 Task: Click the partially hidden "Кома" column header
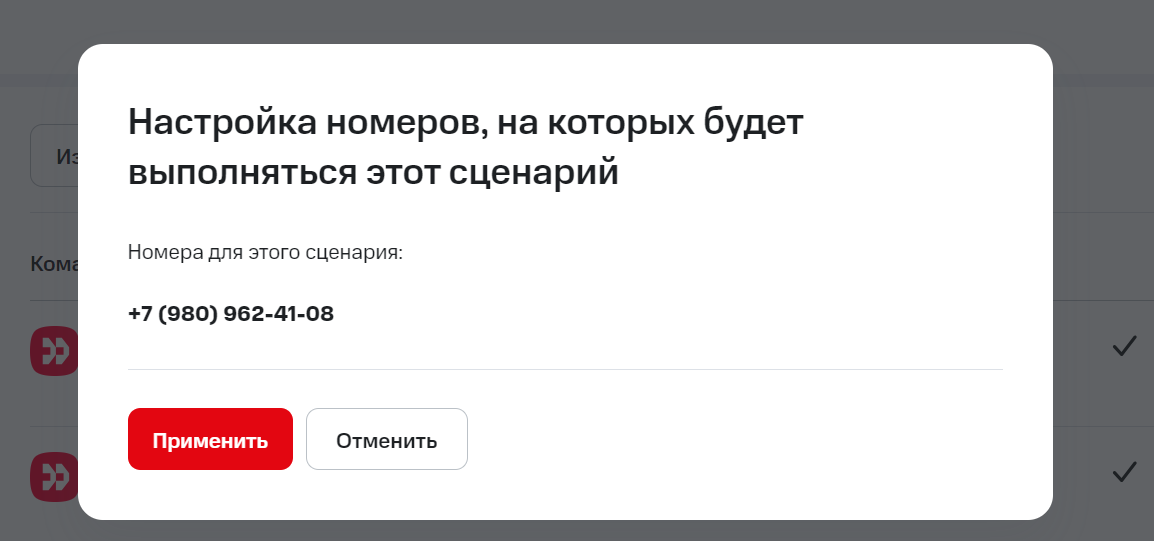pos(53,263)
